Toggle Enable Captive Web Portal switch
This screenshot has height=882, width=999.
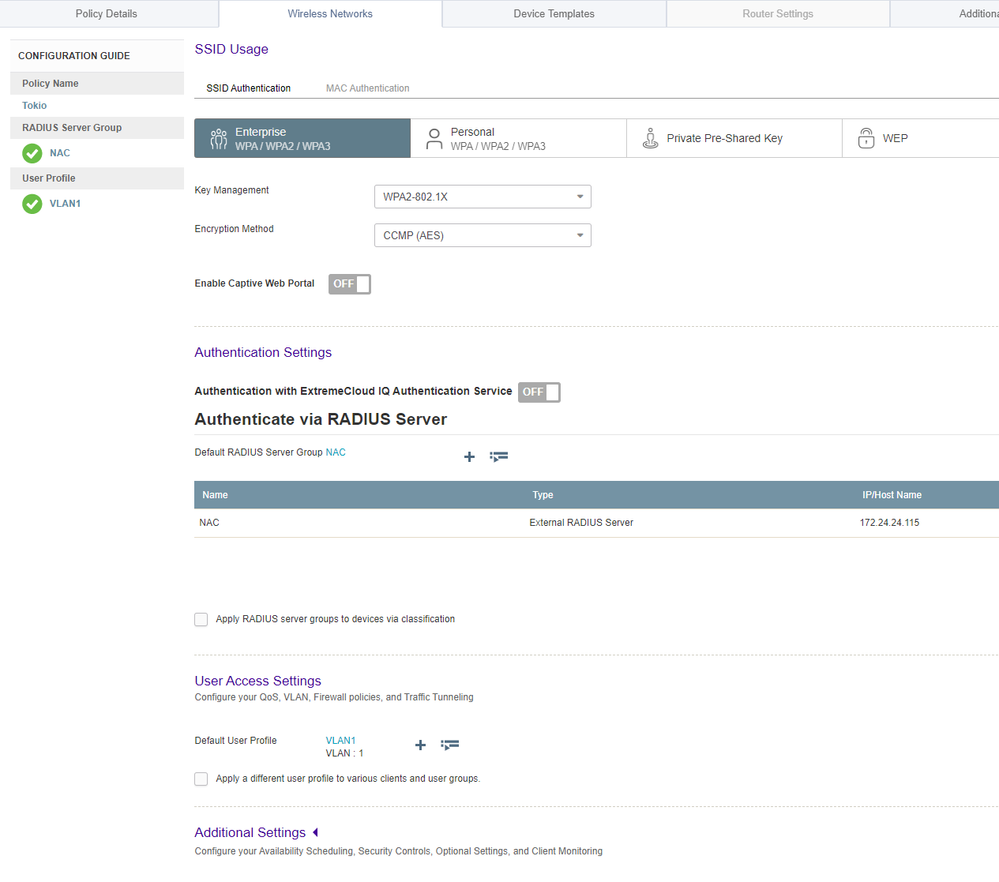(350, 284)
